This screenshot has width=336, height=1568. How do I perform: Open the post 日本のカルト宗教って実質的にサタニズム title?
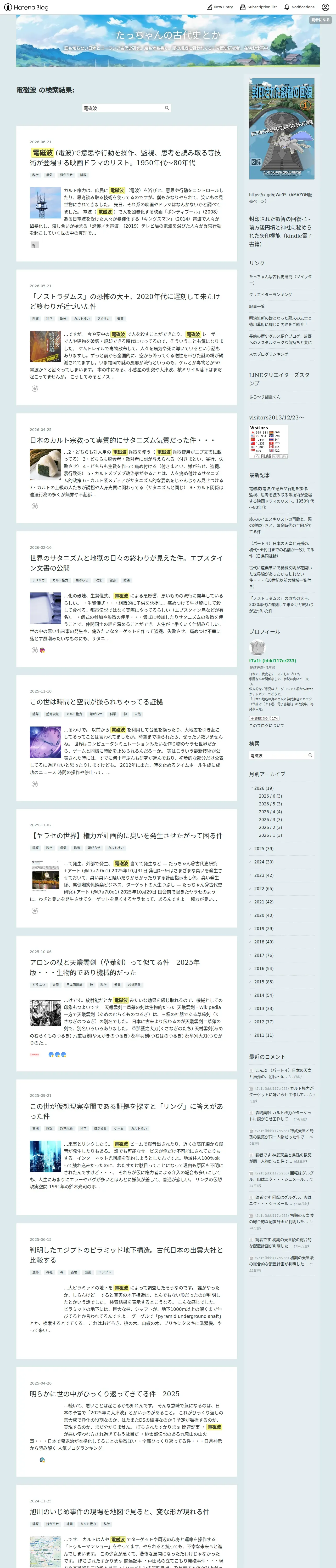coord(122,440)
